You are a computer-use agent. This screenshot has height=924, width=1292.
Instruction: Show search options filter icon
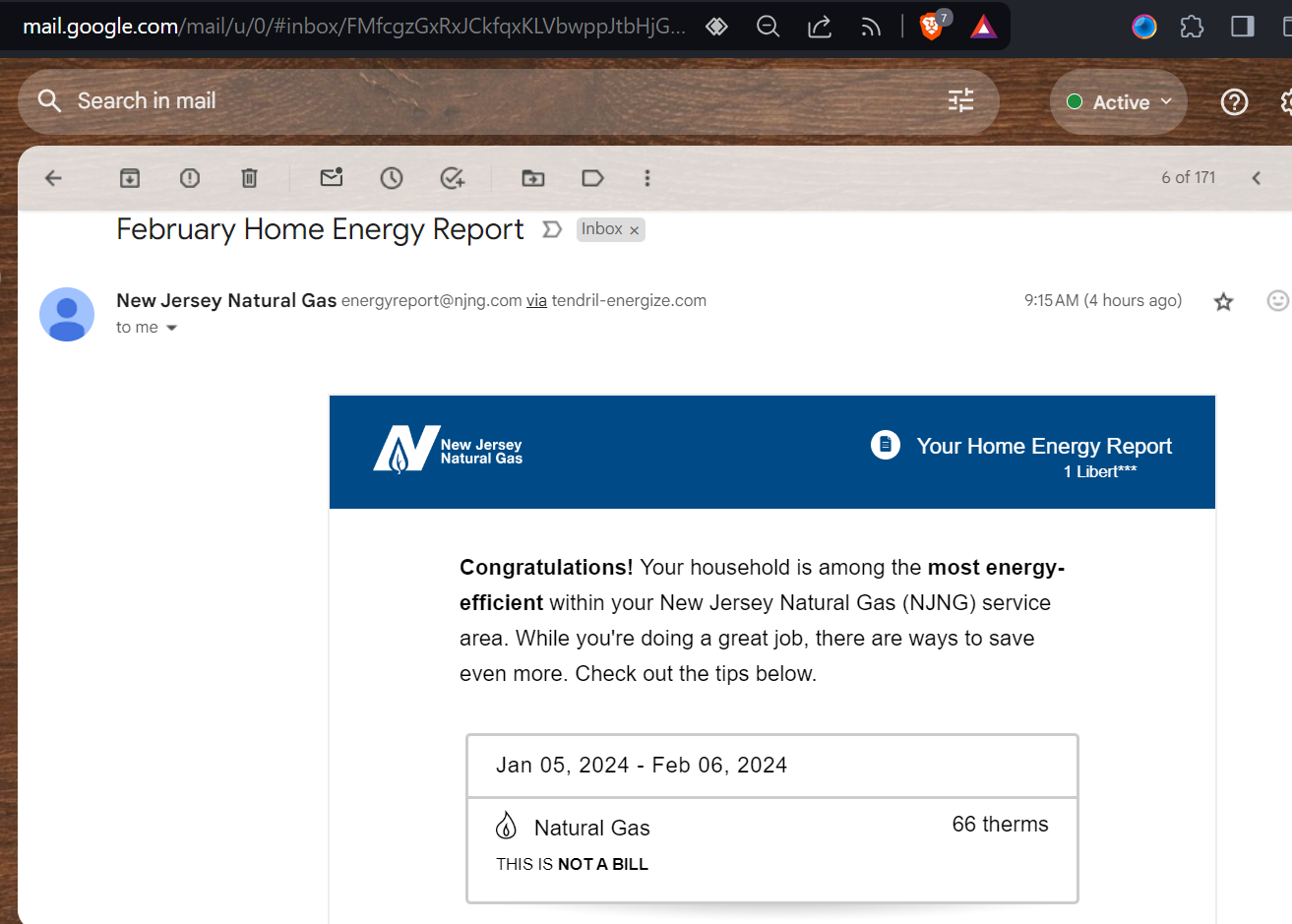pyautogui.click(x=961, y=100)
